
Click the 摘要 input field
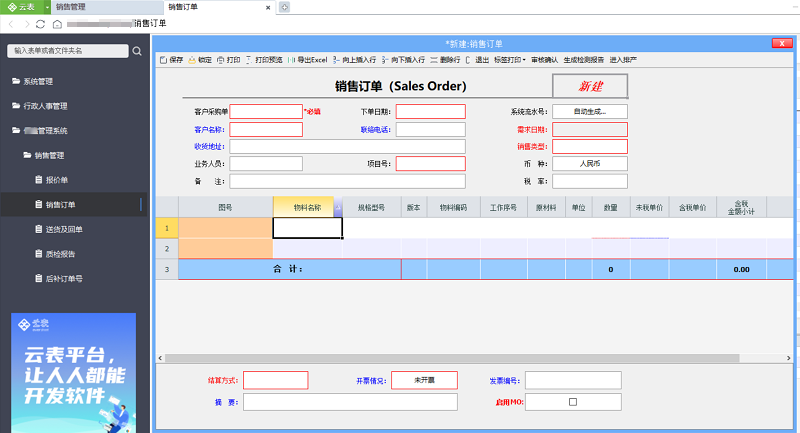tap(350, 402)
